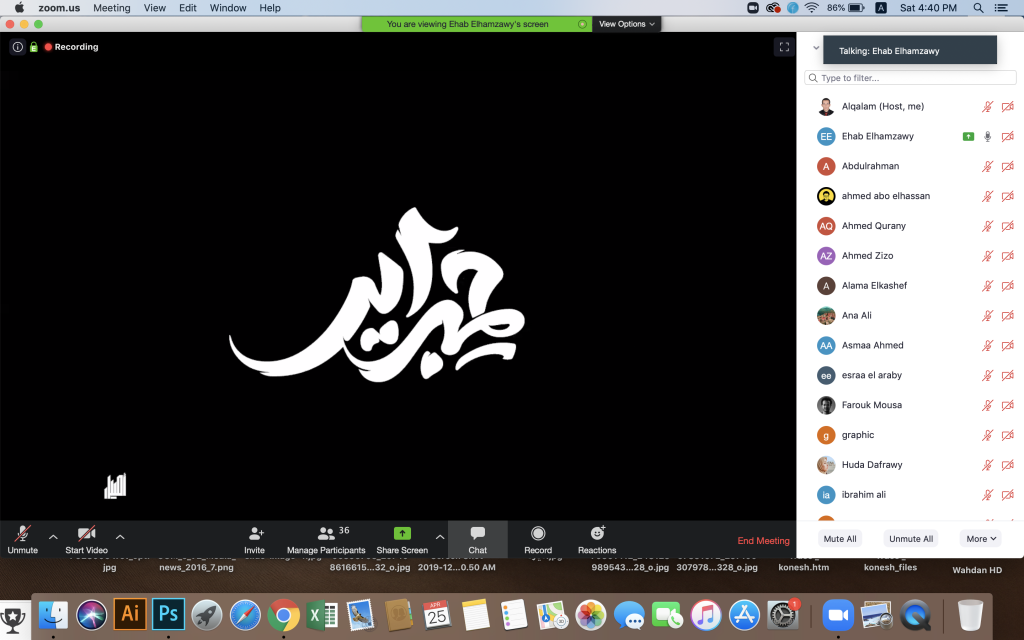
Task: Expand video options arrow next to Start Video
Action: pyautogui.click(x=120, y=537)
